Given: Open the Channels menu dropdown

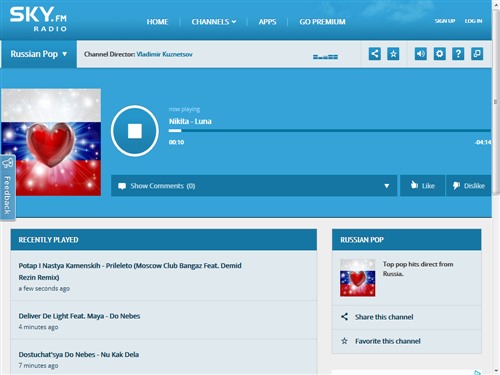Looking at the screenshot, I should [x=214, y=22].
